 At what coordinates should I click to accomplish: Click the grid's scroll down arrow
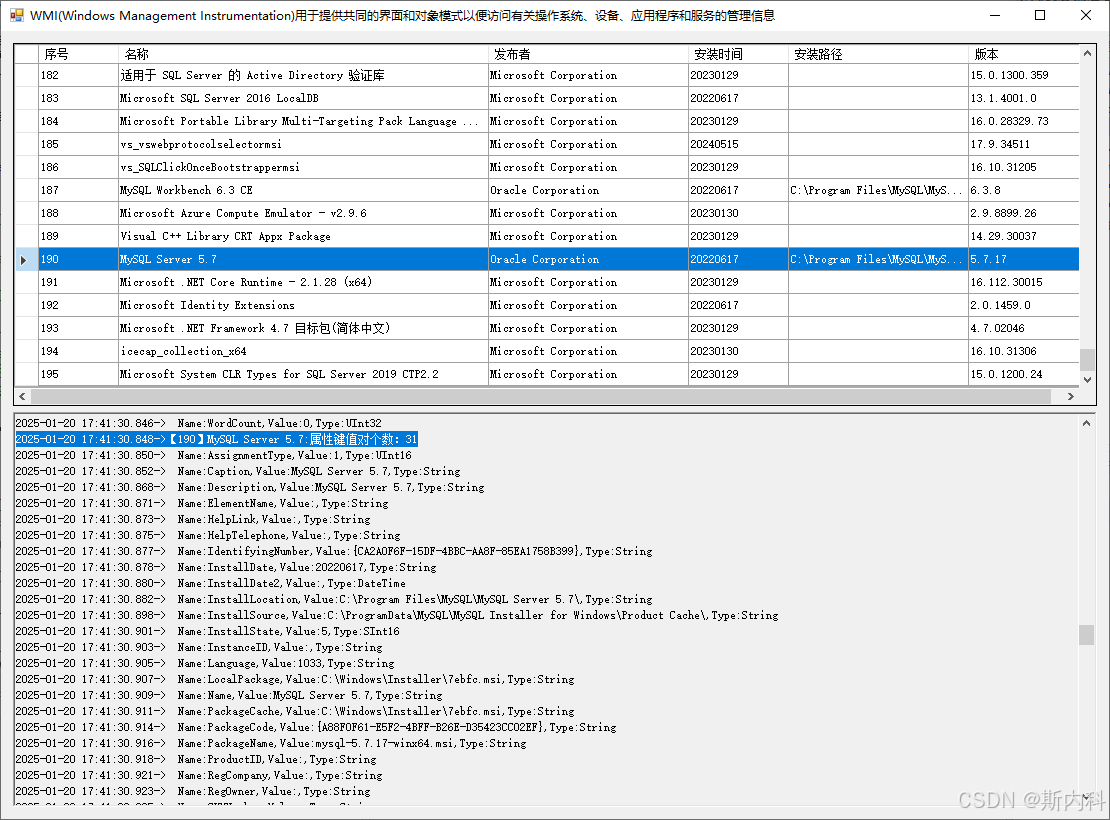[1087, 380]
